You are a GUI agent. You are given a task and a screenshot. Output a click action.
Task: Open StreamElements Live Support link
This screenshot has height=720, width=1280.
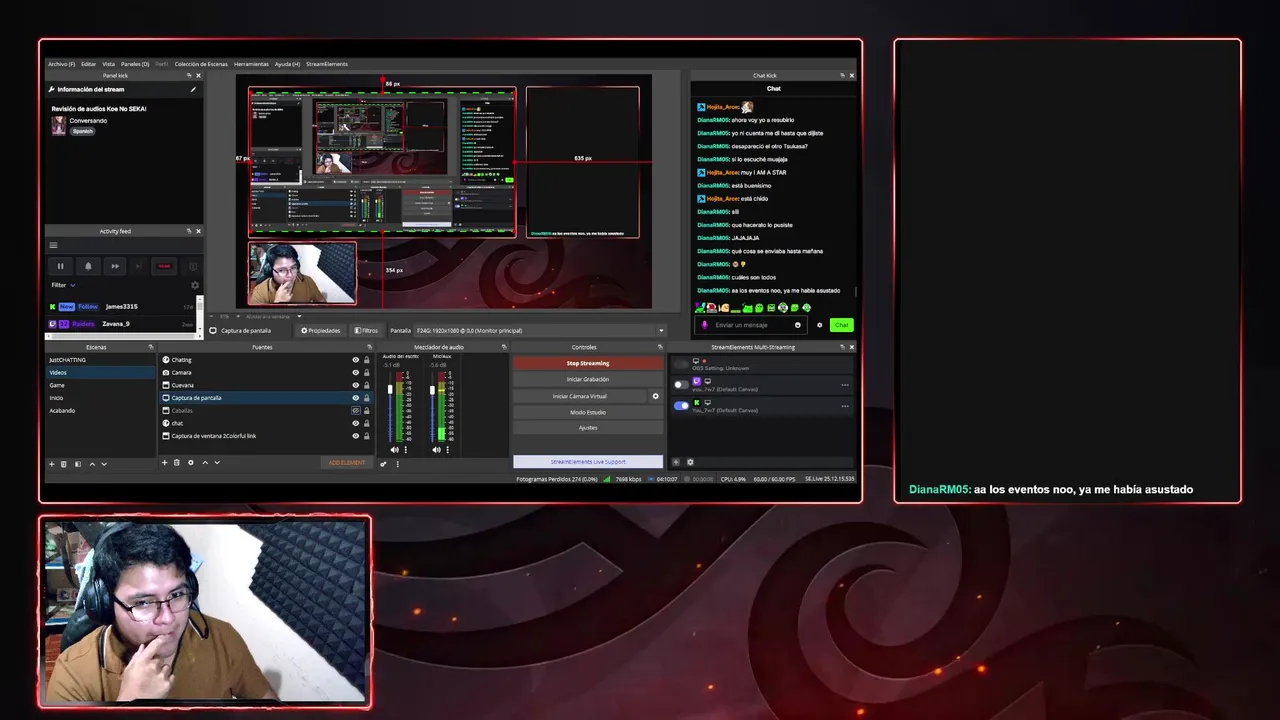click(588, 462)
